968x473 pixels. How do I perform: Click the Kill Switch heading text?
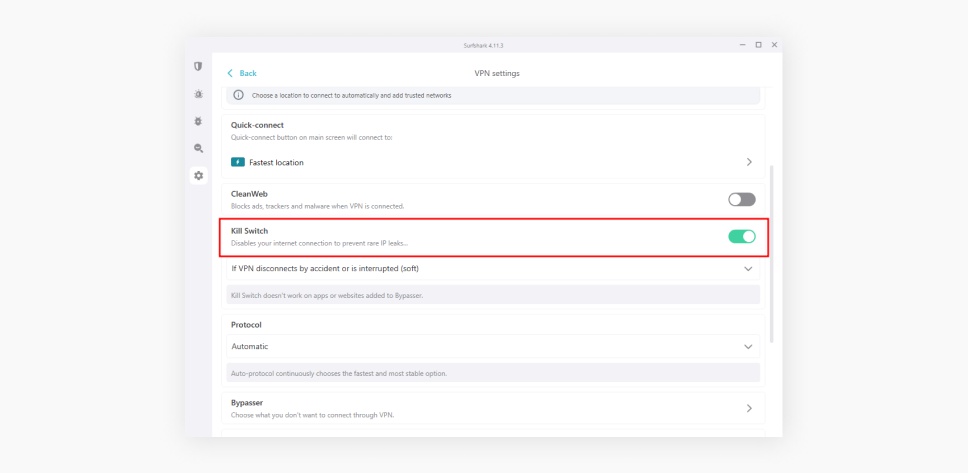pyautogui.click(x=249, y=231)
